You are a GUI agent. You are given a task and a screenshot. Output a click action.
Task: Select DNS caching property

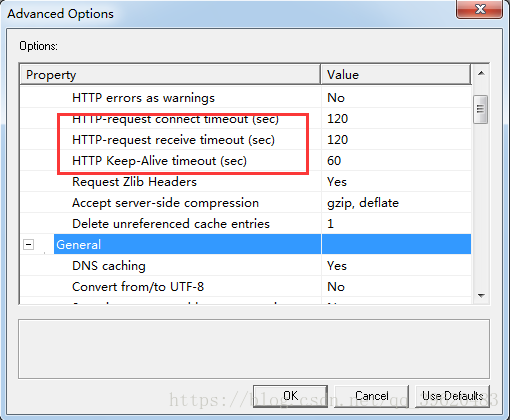pos(109,266)
